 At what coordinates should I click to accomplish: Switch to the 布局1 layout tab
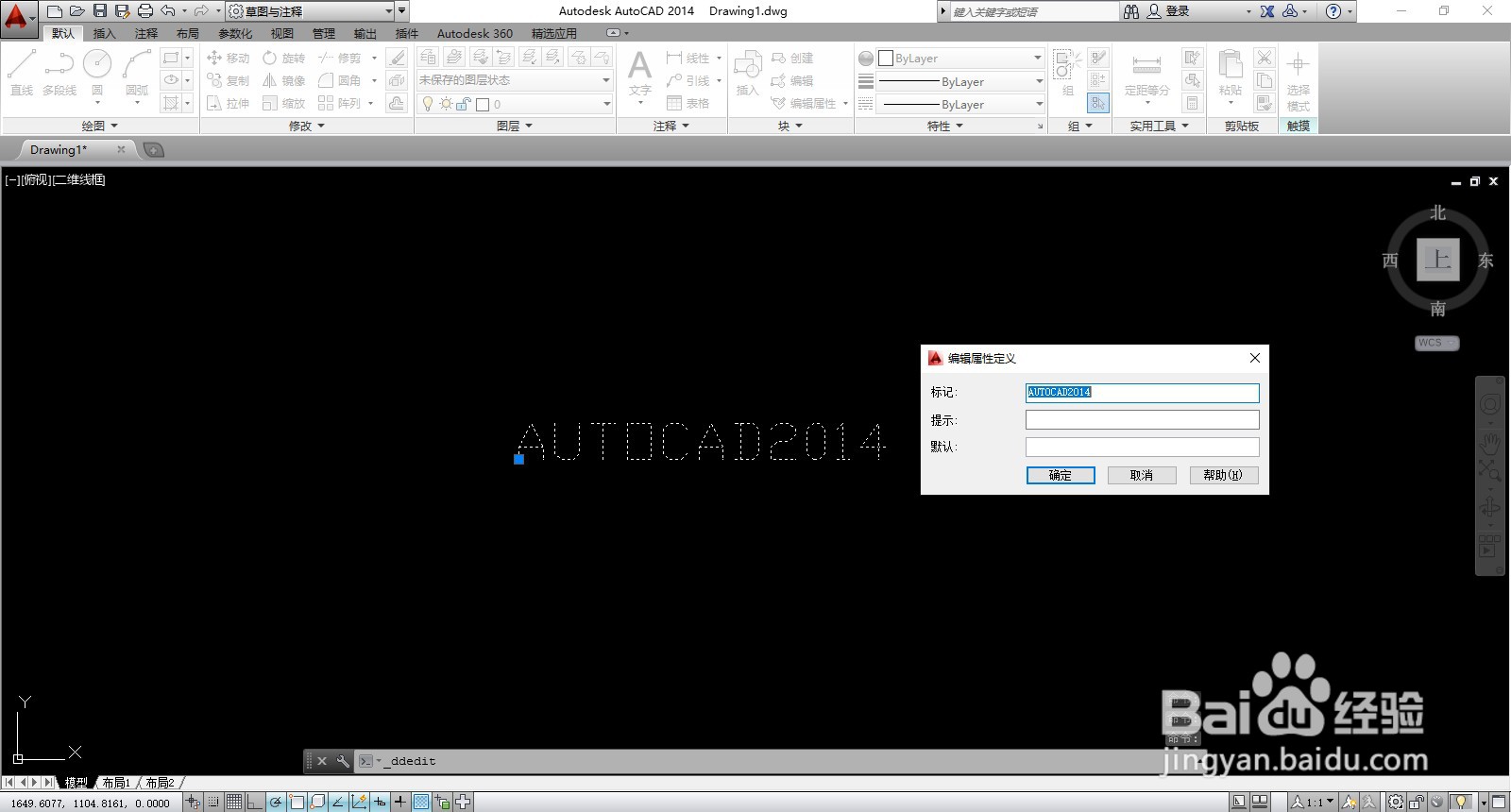pyautogui.click(x=115, y=783)
